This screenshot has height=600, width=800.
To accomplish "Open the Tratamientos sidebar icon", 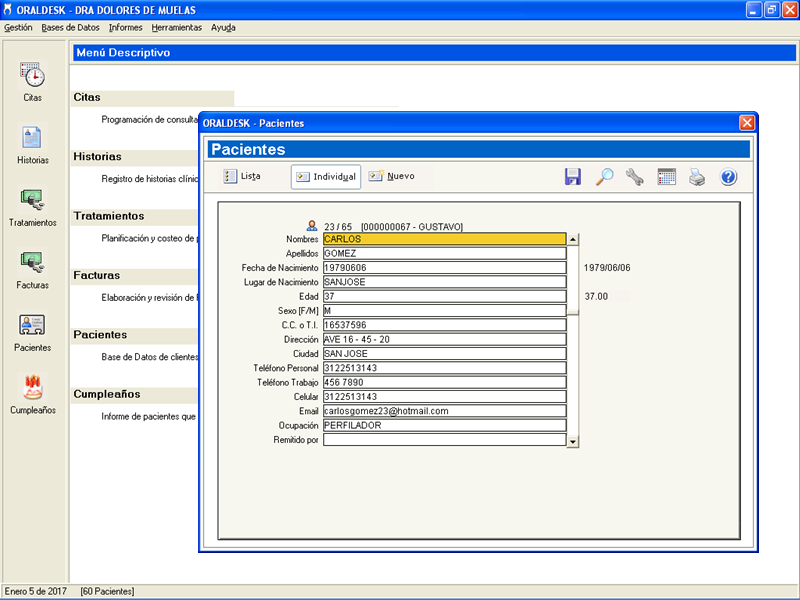I will (x=32, y=200).
